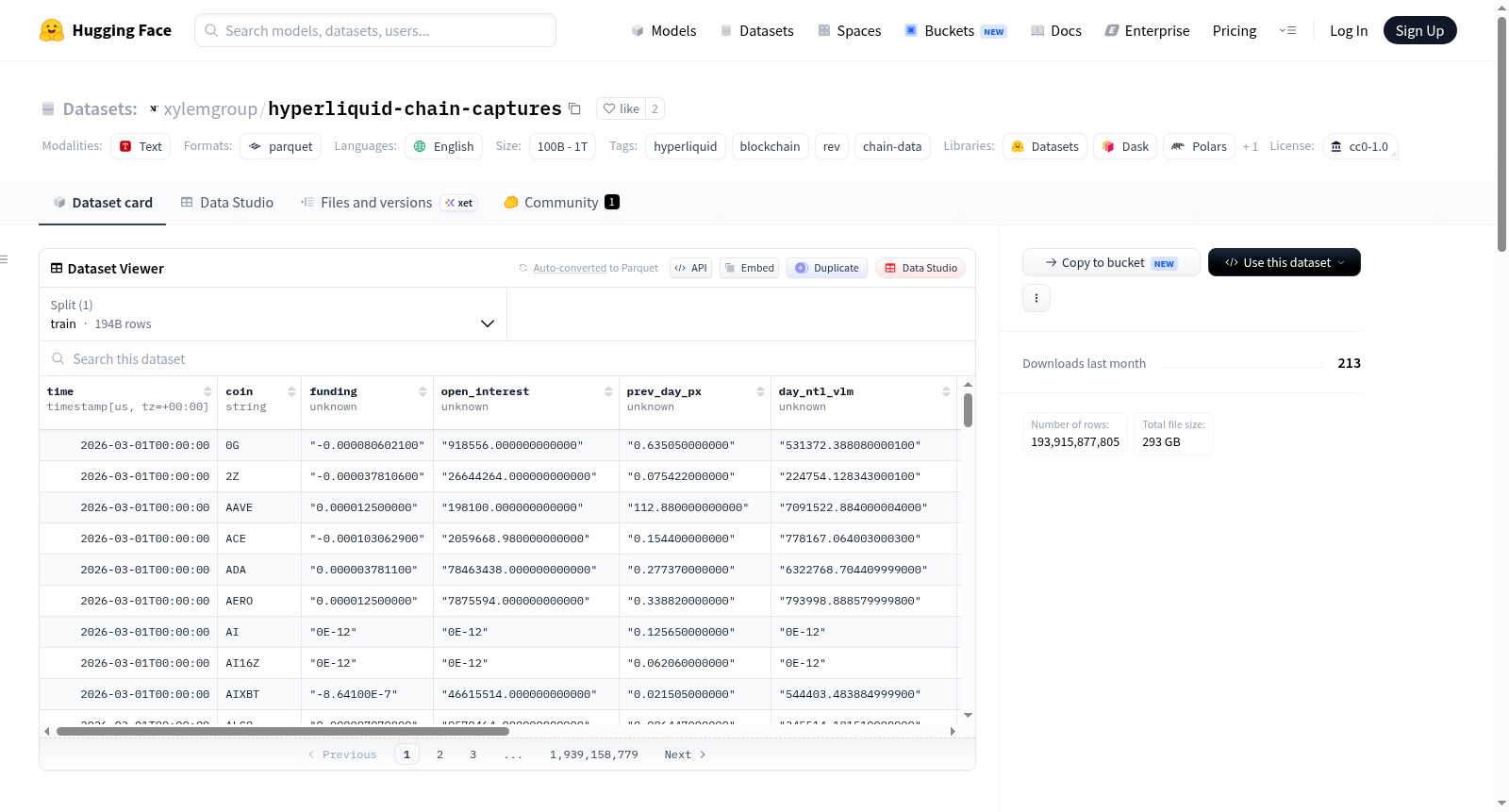Jump to page 2 of rows
Image resolution: width=1509 pixels, height=812 pixels.
click(x=439, y=754)
